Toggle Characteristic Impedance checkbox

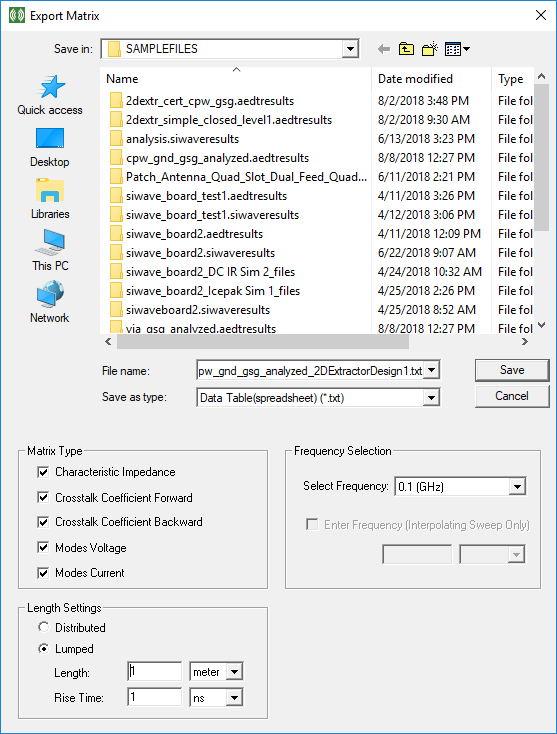[43, 472]
